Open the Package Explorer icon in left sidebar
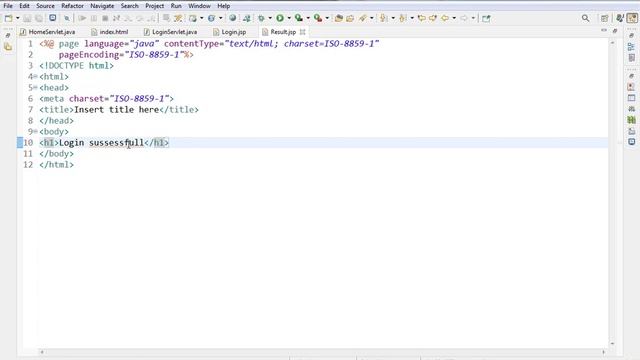Screen dimensions: 640x360 (8, 47)
